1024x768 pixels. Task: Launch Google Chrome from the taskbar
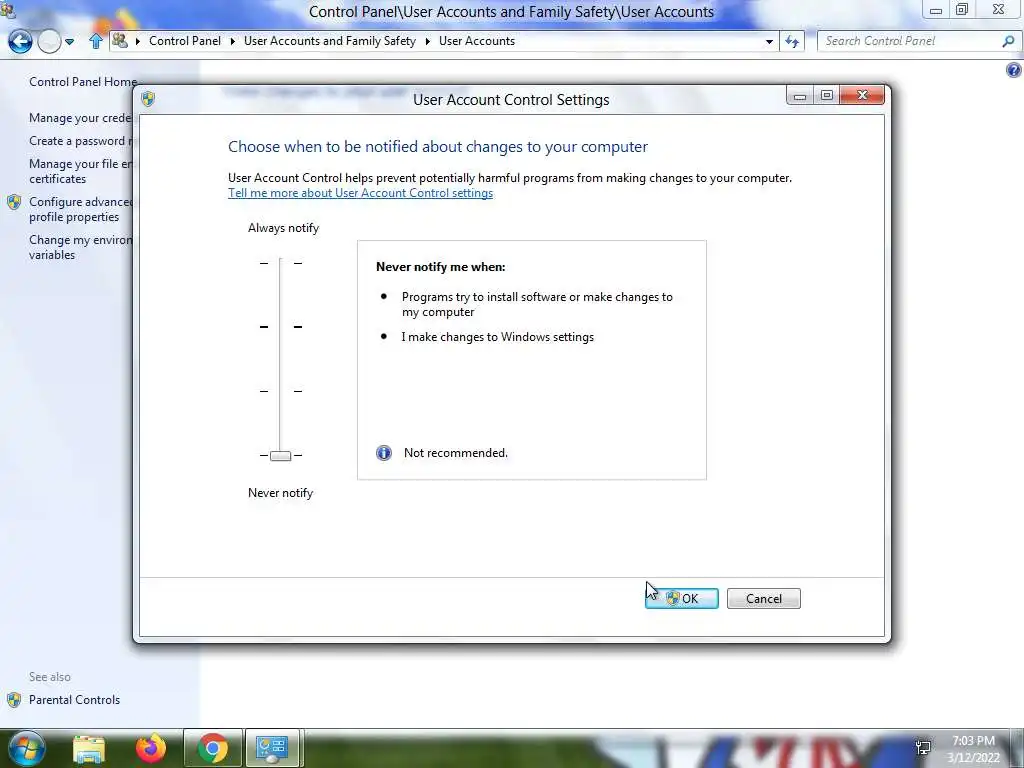[x=213, y=748]
